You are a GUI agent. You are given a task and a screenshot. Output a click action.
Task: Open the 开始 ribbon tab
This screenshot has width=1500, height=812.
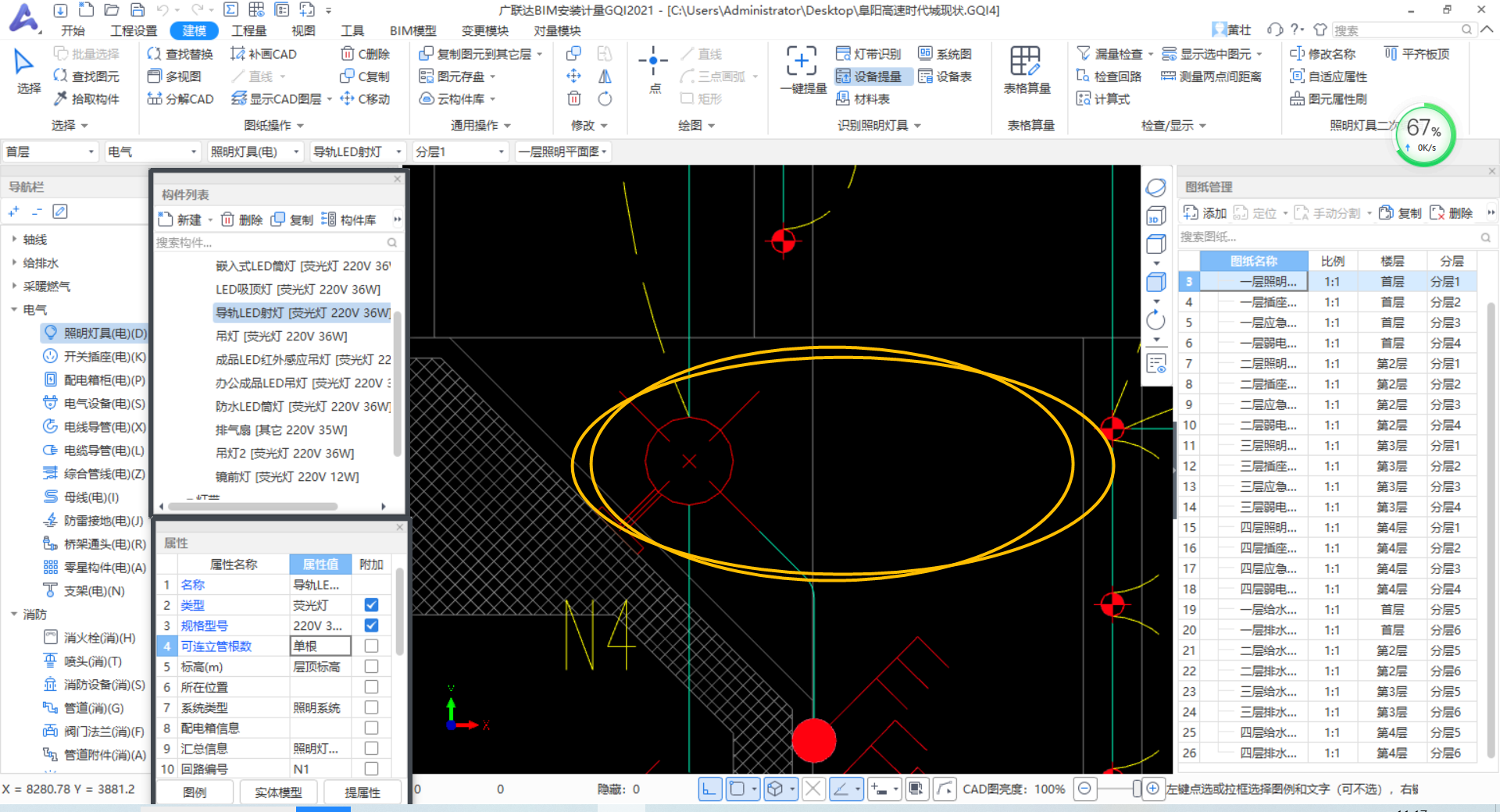coord(73,30)
